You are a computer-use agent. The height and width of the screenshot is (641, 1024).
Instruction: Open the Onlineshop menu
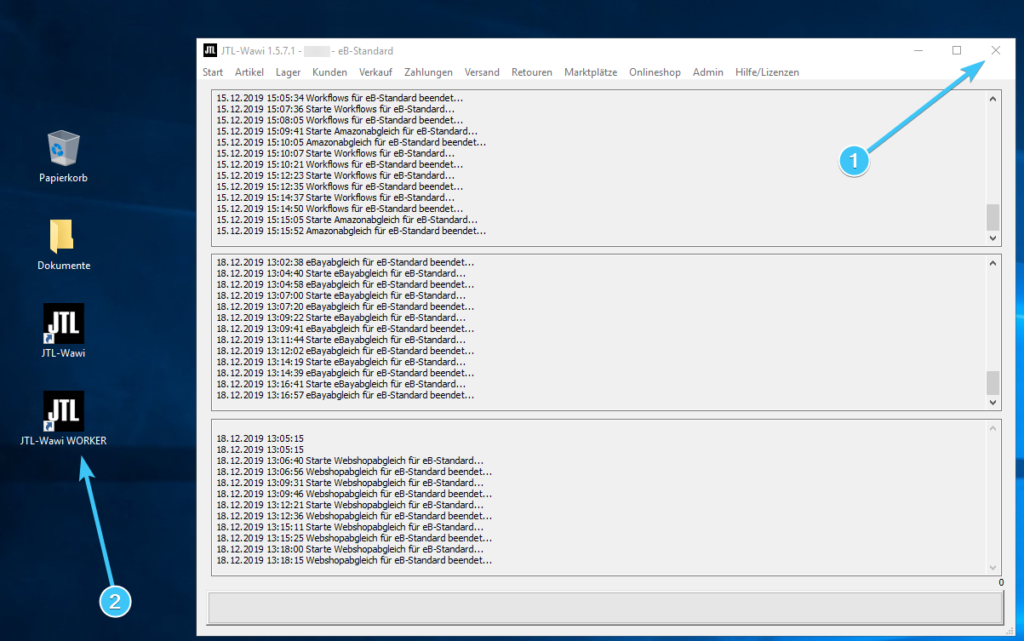(654, 72)
